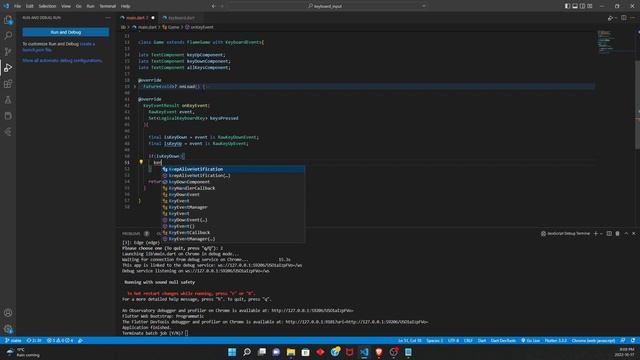Click the lightbulb code action icon
This screenshot has height=360, width=640.
[141, 162]
